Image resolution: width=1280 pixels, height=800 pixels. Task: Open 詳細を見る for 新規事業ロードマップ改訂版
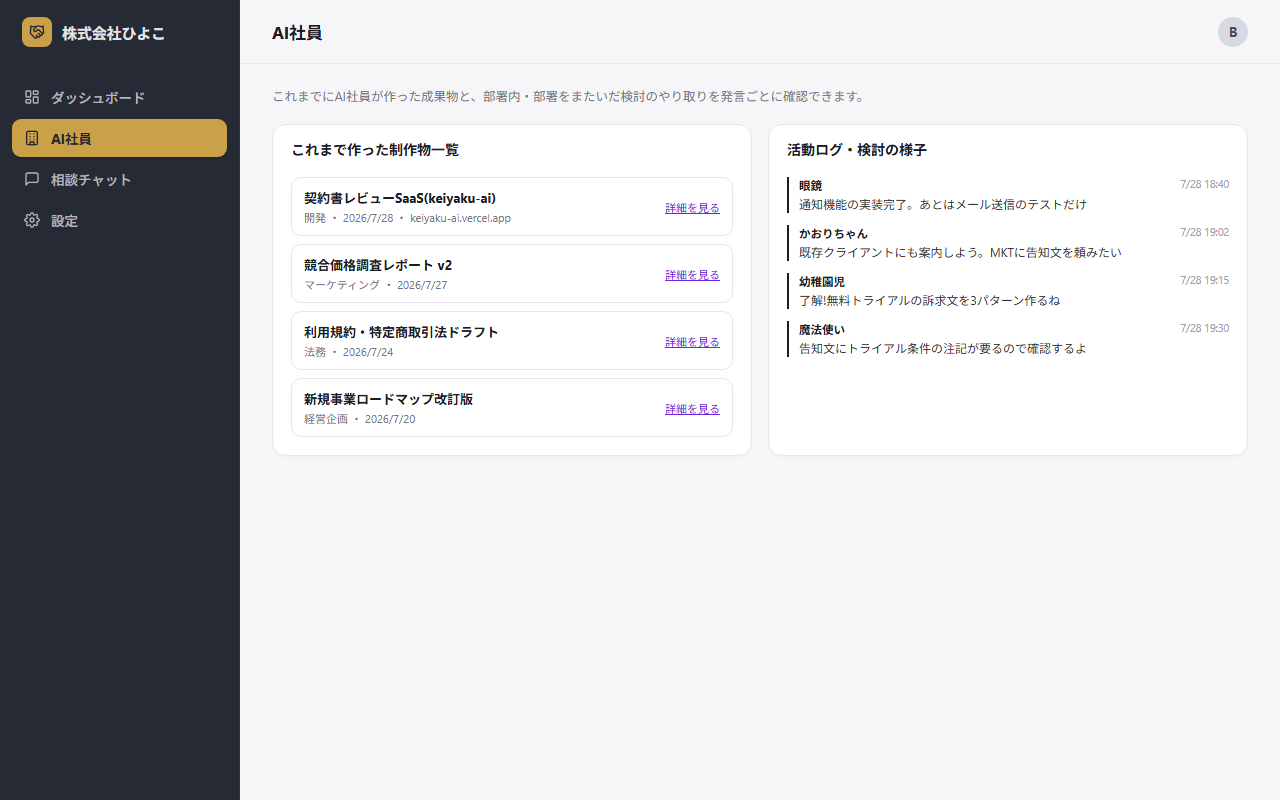tap(692, 409)
